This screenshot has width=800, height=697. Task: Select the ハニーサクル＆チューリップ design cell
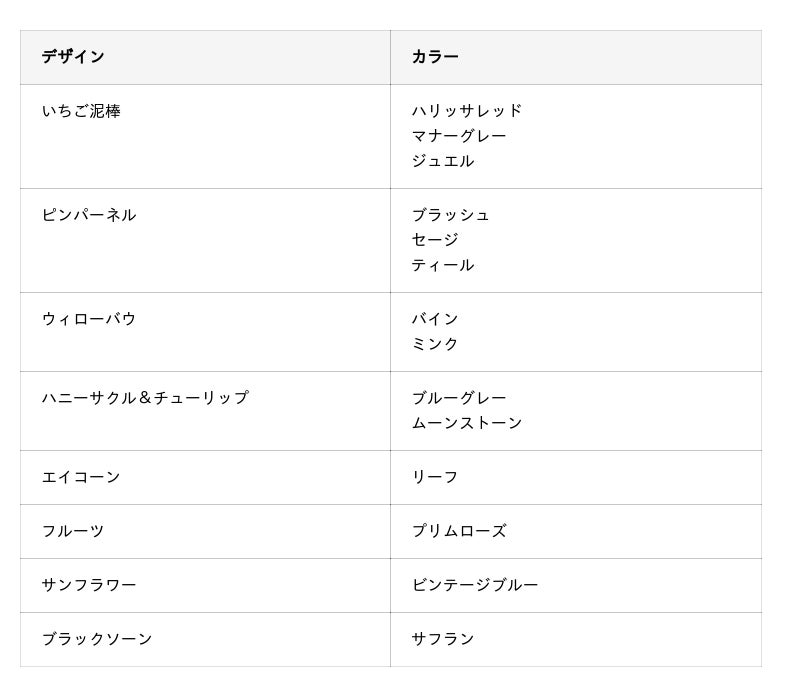145,398
